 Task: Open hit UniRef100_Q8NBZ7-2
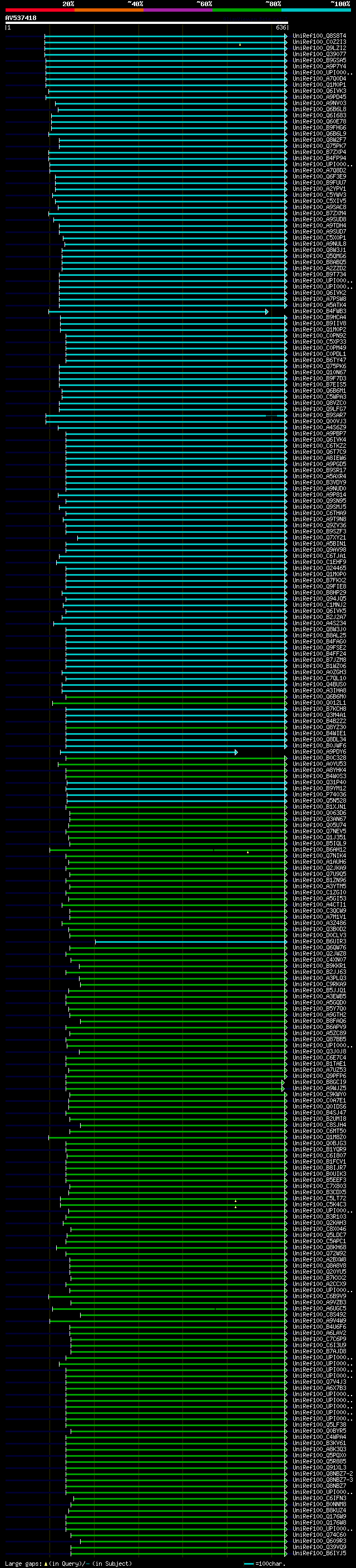[x=323, y=1473]
